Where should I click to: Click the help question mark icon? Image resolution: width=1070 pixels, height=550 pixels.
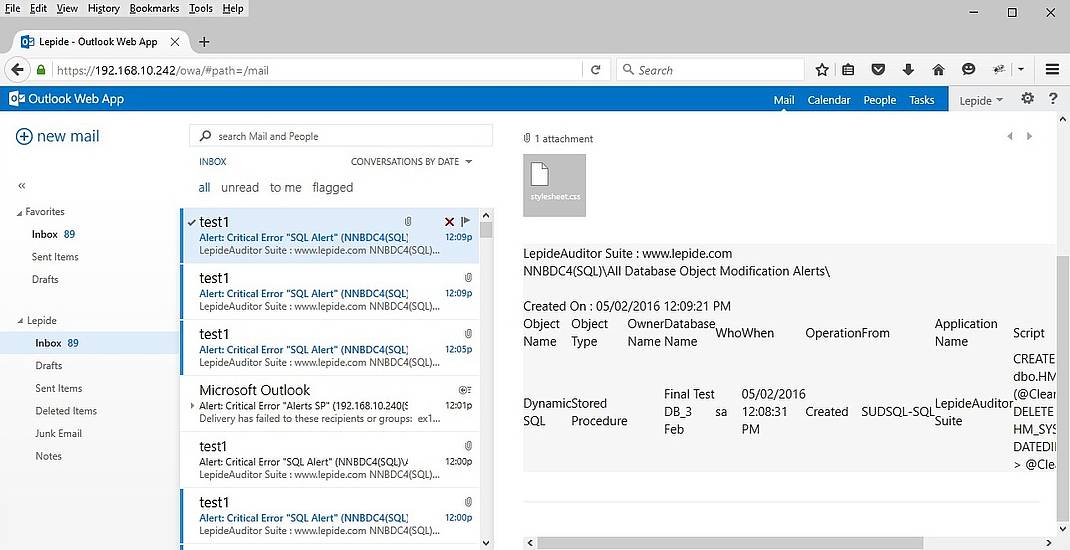1052,99
